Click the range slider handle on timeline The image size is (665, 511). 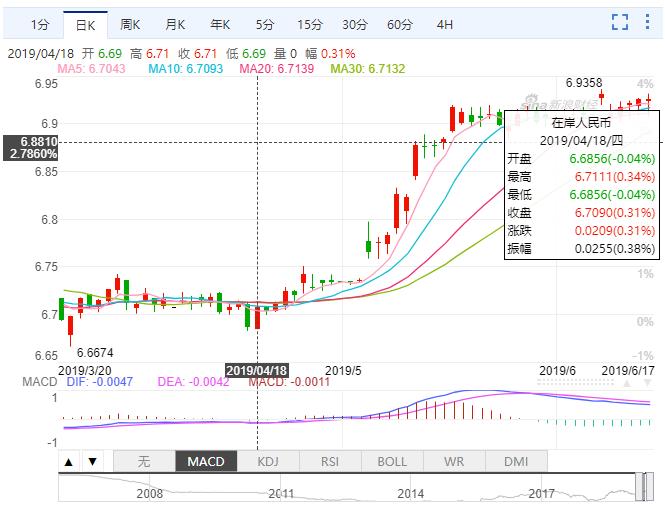(x=636, y=486)
